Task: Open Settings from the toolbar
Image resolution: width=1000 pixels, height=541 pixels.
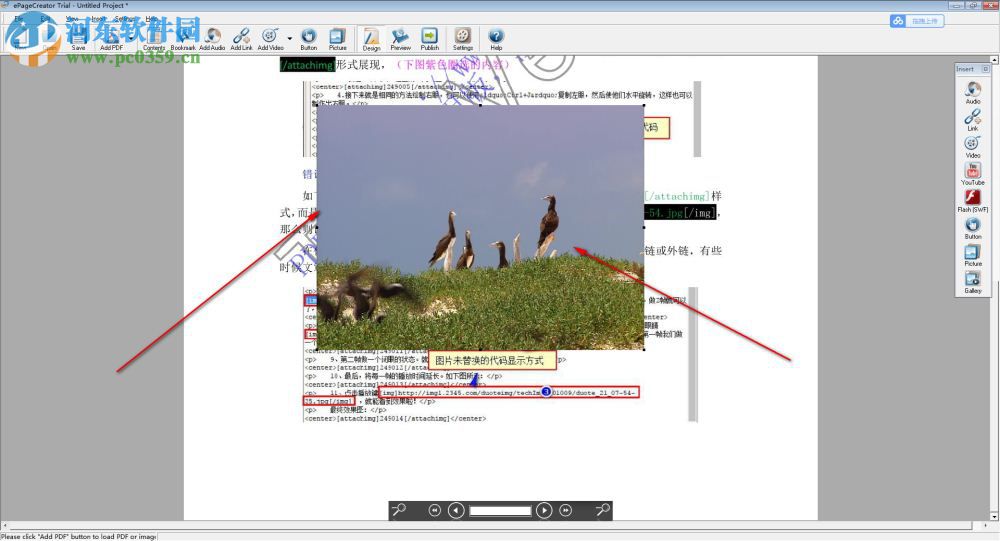Action: [x=463, y=38]
